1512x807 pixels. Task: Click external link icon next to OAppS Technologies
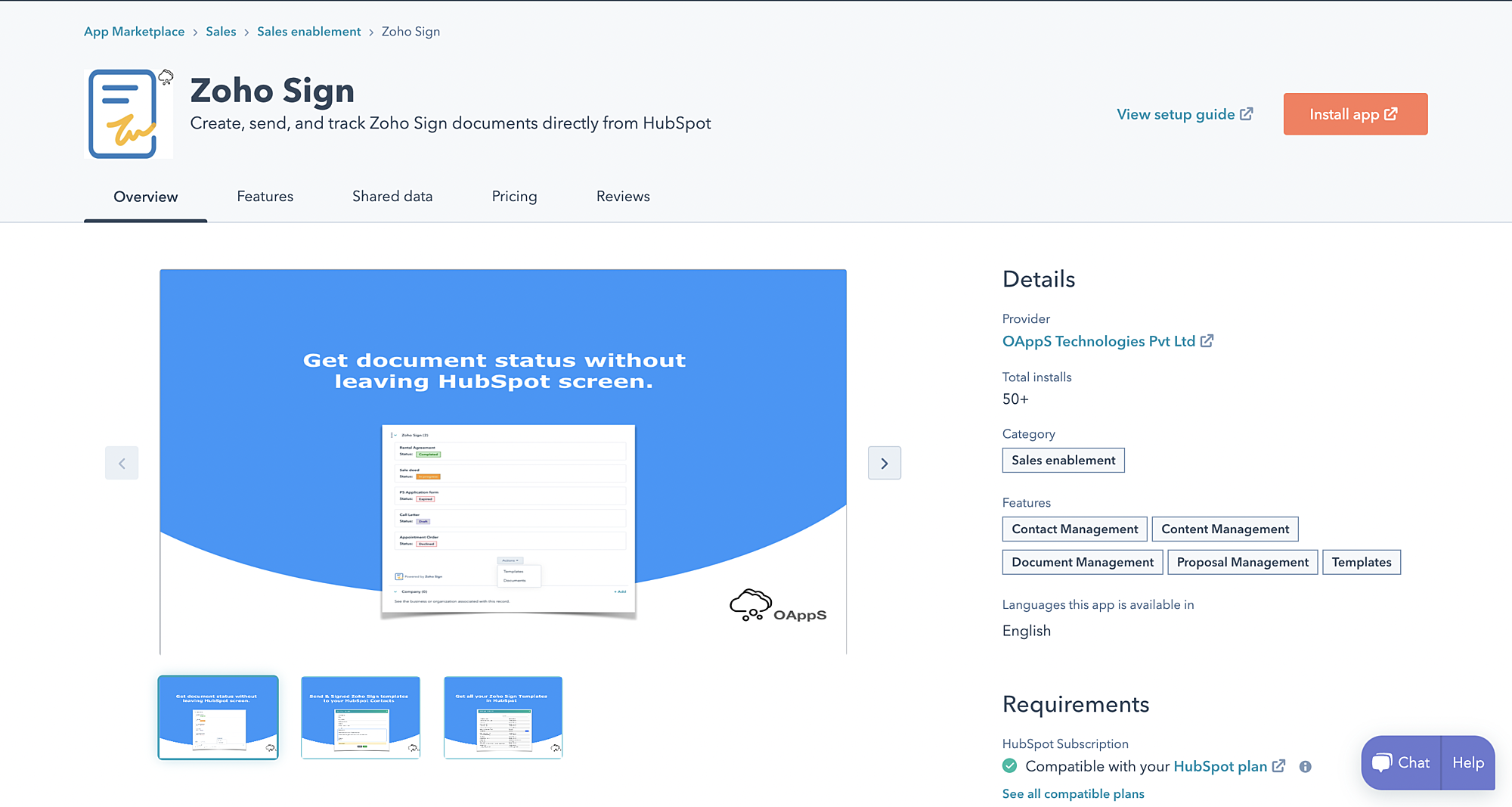pyautogui.click(x=1207, y=341)
